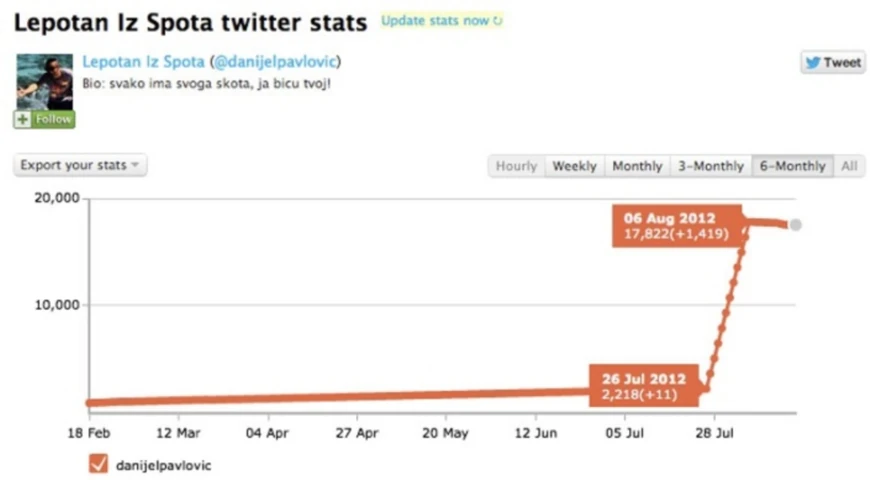The width and height of the screenshot is (870, 480).
Task: Open the Lepotan Iz Spota profile picture
Action: click(x=44, y=81)
